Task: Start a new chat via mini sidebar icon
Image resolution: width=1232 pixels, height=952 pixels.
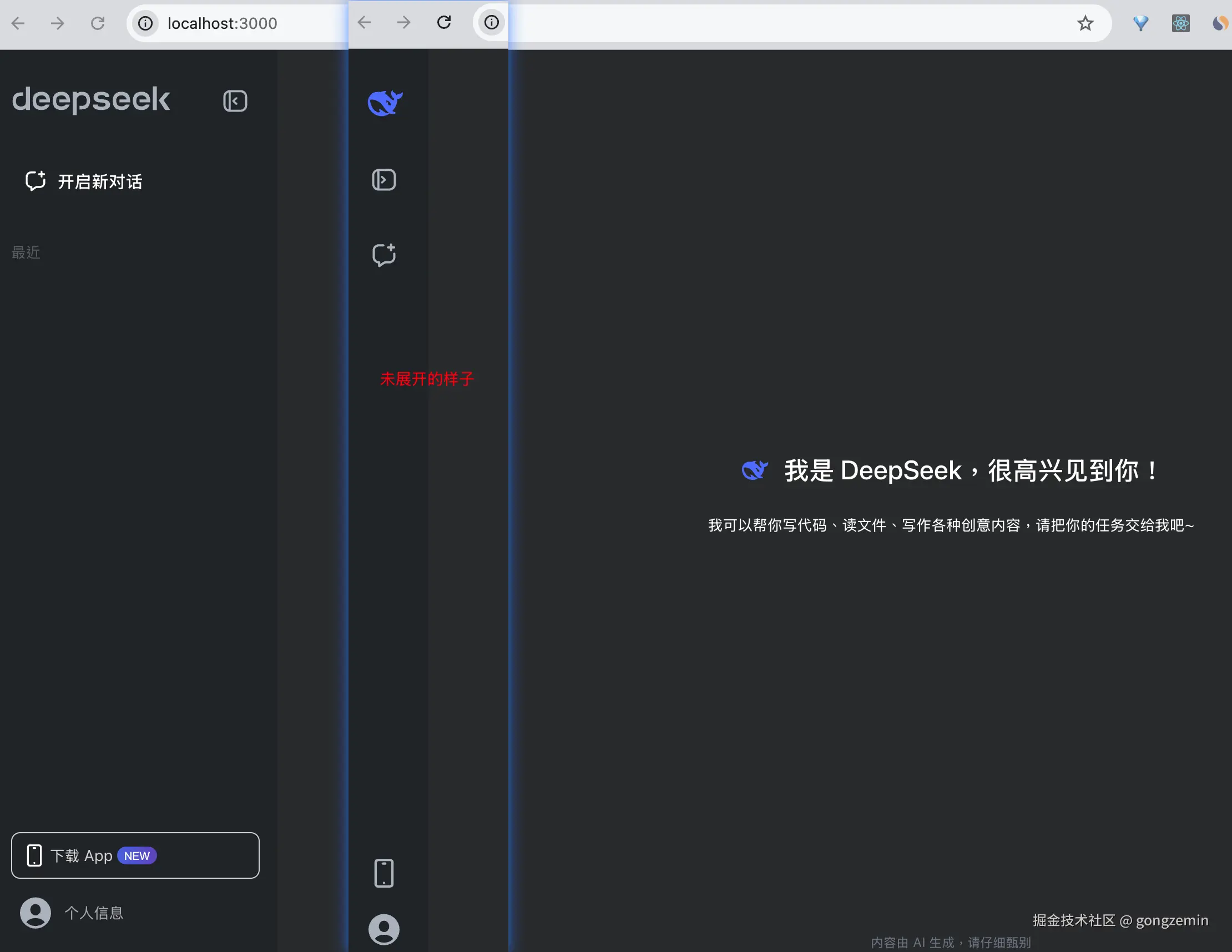Action: coord(383,255)
